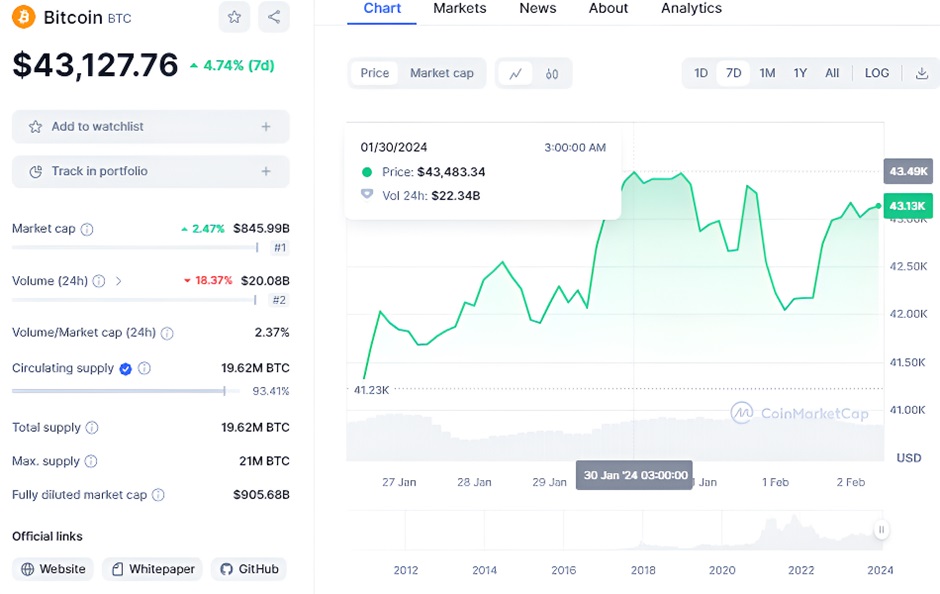Screen dimensions: 940x594
Task: Click info icon next to Market cap
Action: [87, 229]
